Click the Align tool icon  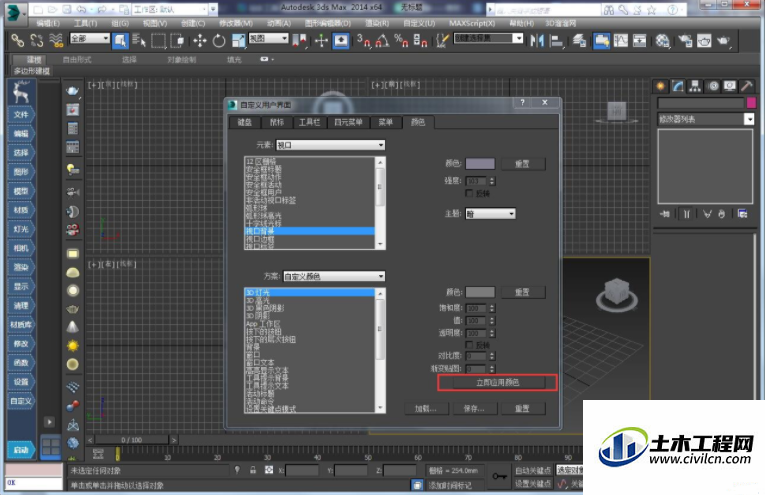(556, 41)
